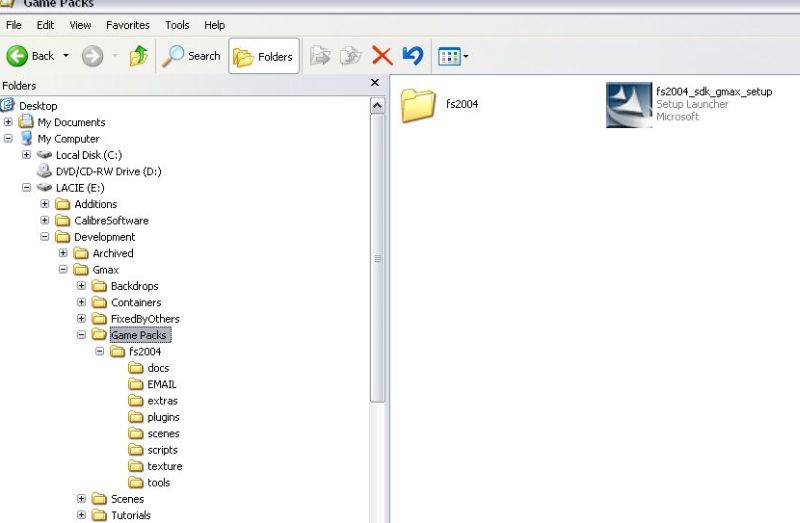Screen dimensions: 800x523
Task: Close the Folders side panel
Action: [375, 83]
